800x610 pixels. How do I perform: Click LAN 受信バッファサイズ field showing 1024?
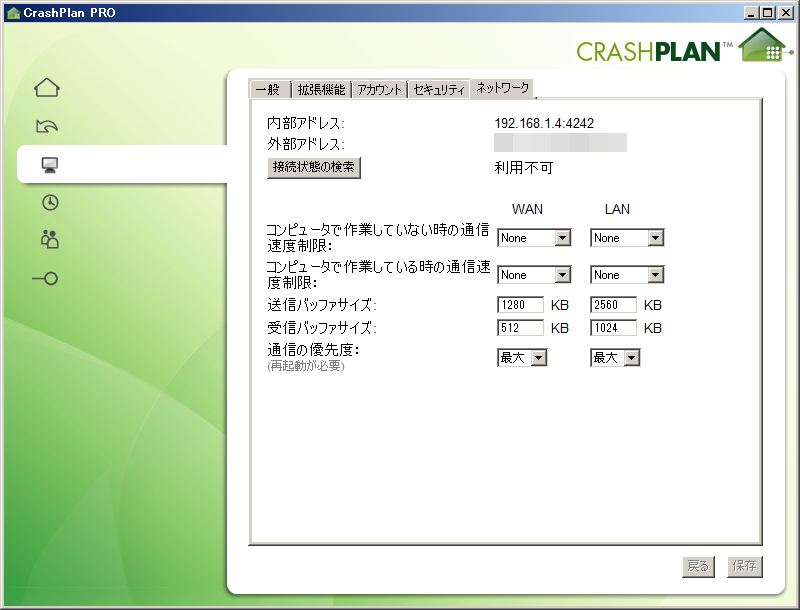[x=613, y=328]
